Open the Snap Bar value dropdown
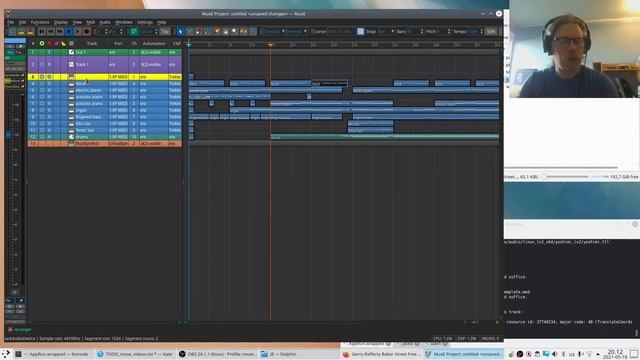This screenshot has height=360, width=640. [x=386, y=31]
